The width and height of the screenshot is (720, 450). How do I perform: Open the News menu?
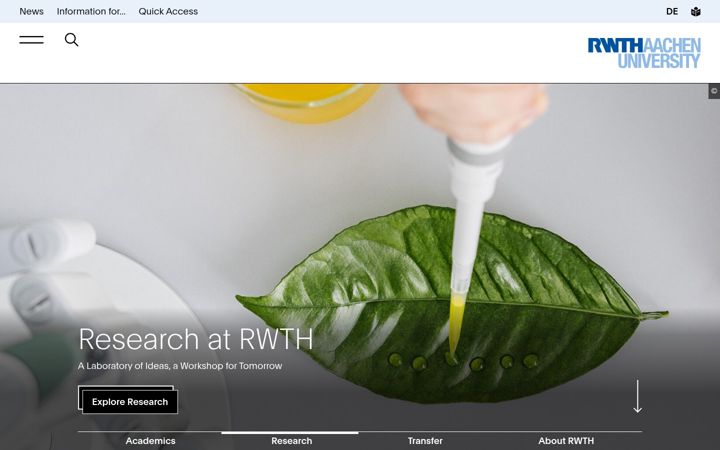pyautogui.click(x=31, y=11)
